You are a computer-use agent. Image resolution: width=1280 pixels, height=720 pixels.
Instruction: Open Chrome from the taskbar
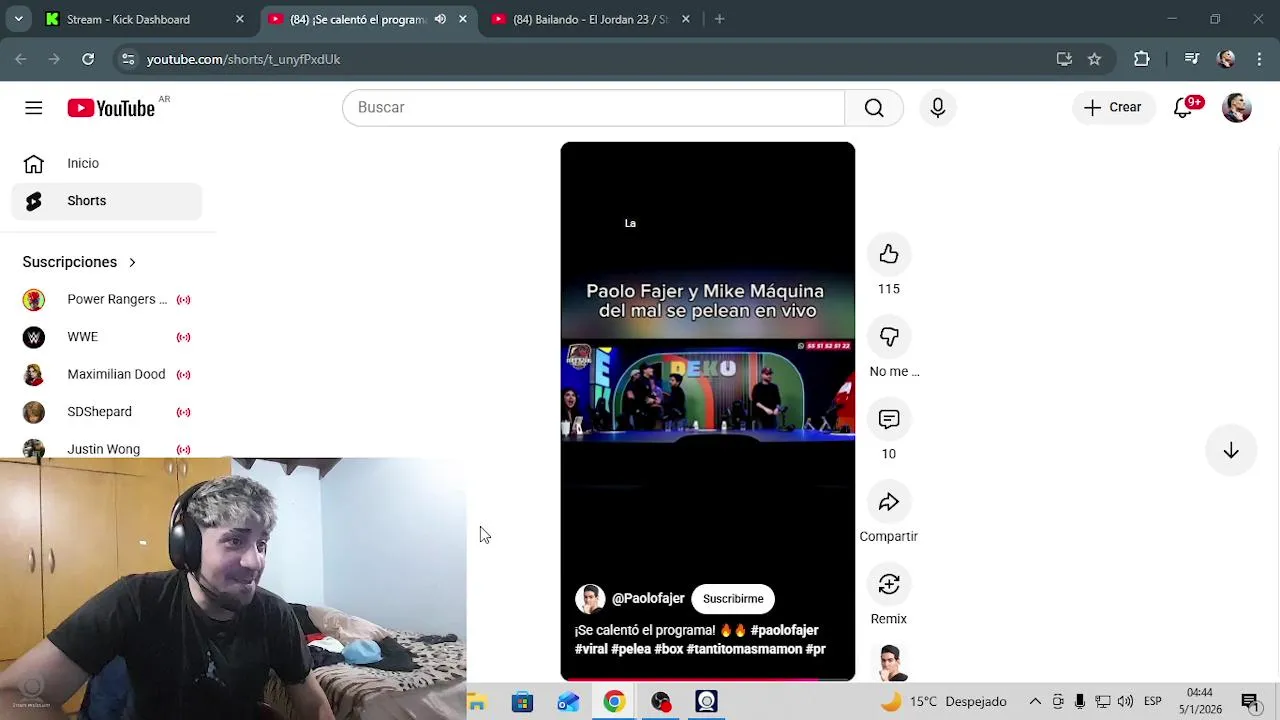(614, 701)
